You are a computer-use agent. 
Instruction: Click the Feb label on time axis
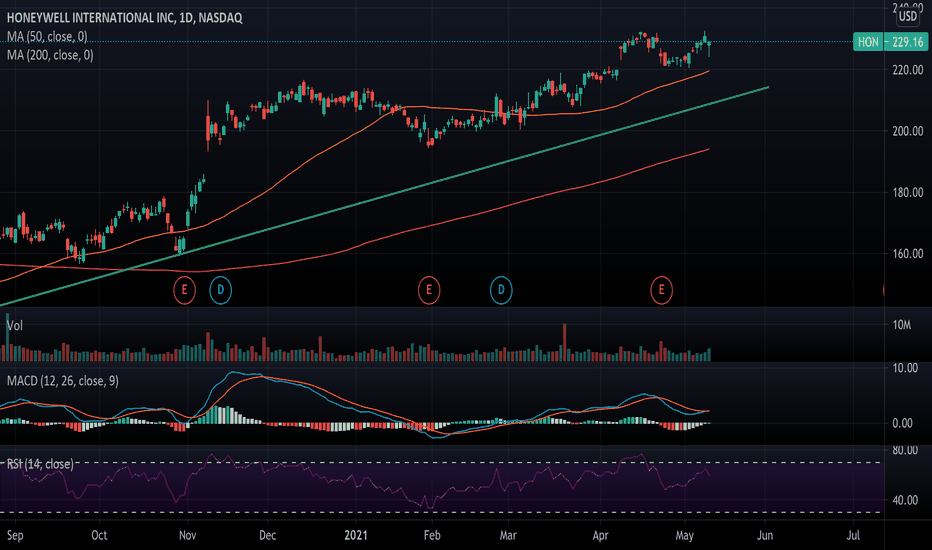[x=432, y=535]
